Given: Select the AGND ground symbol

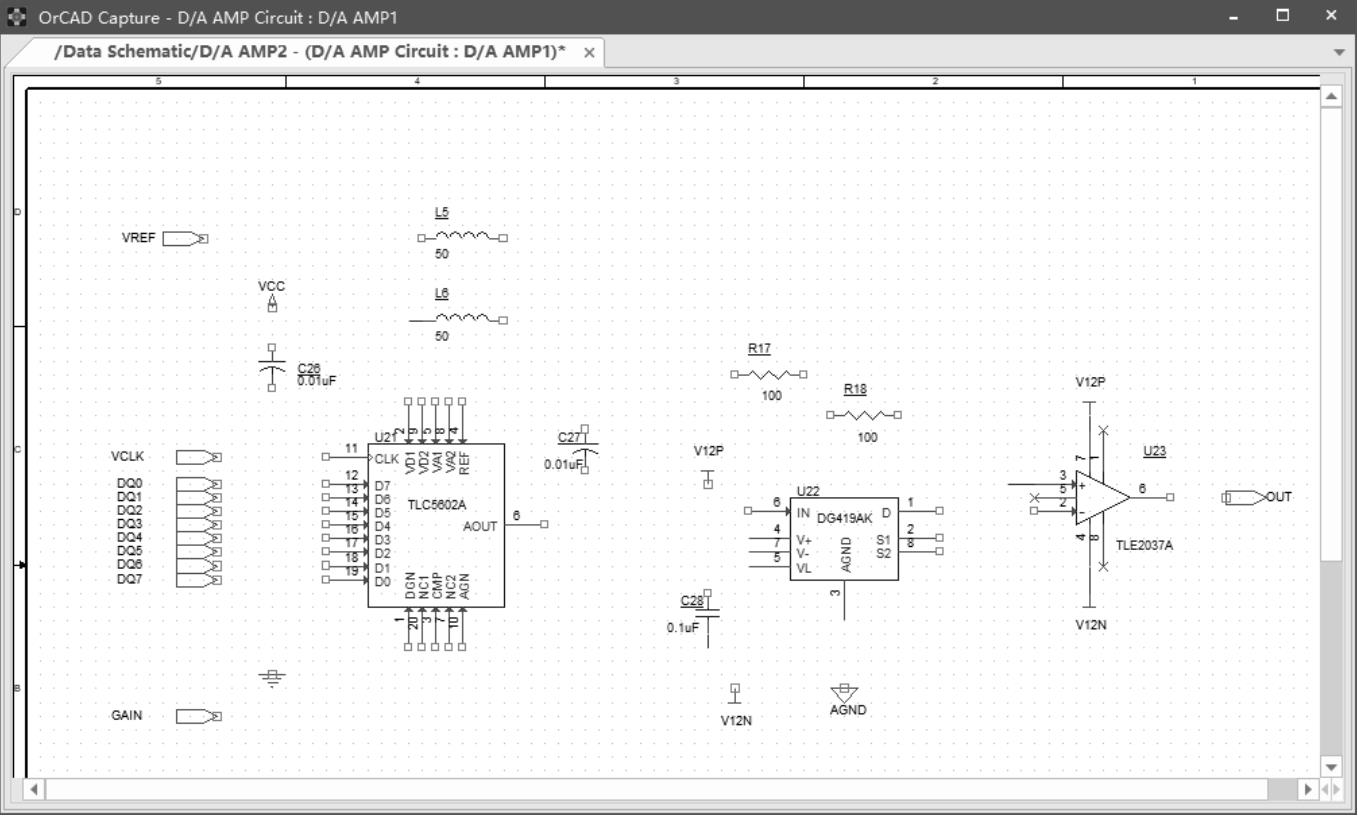Looking at the screenshot, I should tap(844, 692).
